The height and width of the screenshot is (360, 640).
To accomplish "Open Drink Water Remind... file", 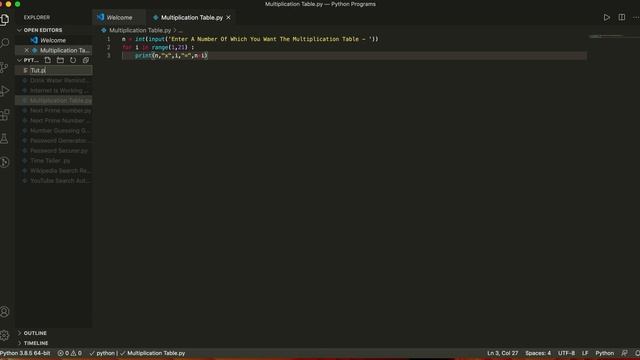I will point(53,80).
